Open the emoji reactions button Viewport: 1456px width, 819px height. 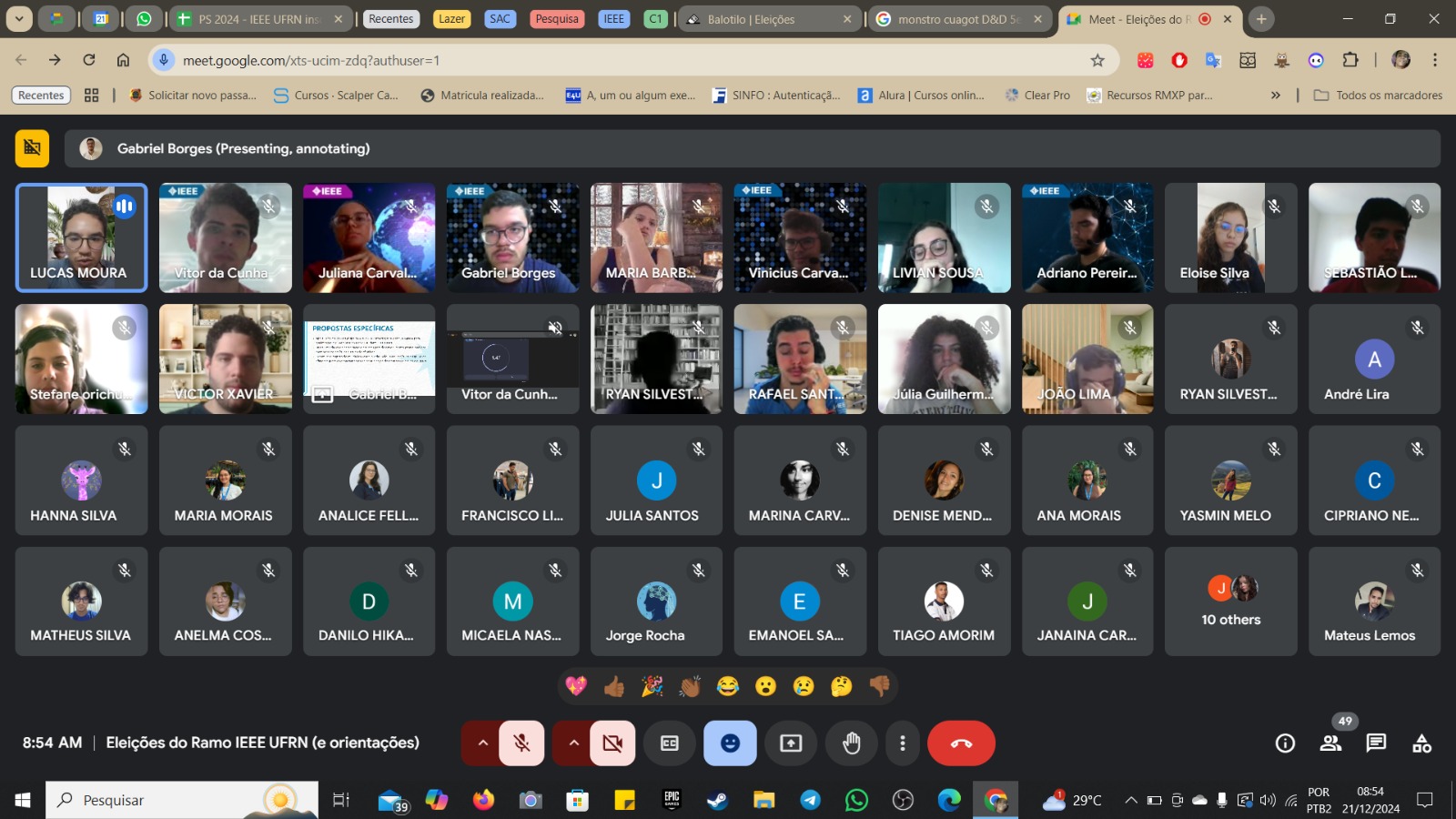pyautogui.click(x=730, y=743)
